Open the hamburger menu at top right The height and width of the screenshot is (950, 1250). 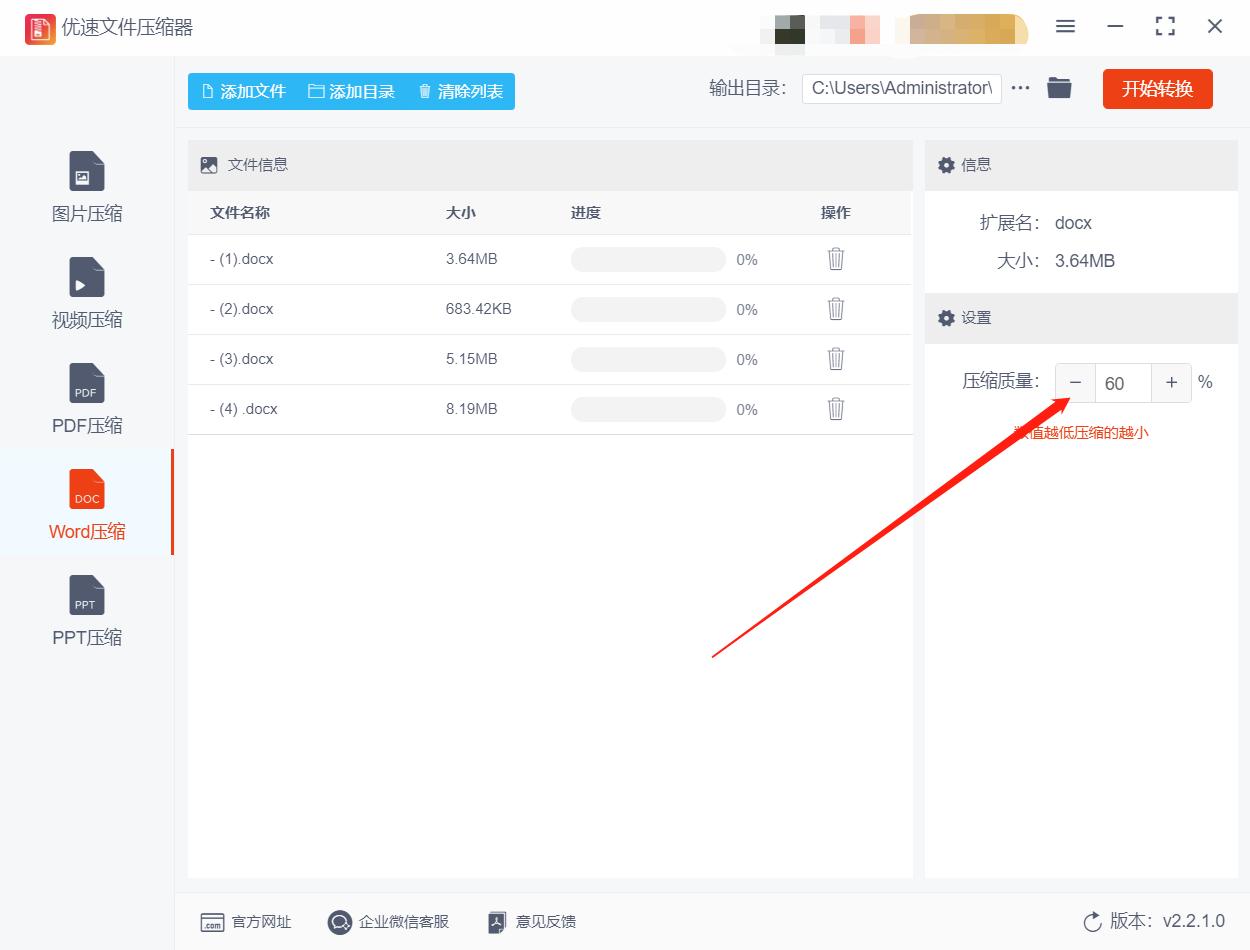[x=1065, y=27]
